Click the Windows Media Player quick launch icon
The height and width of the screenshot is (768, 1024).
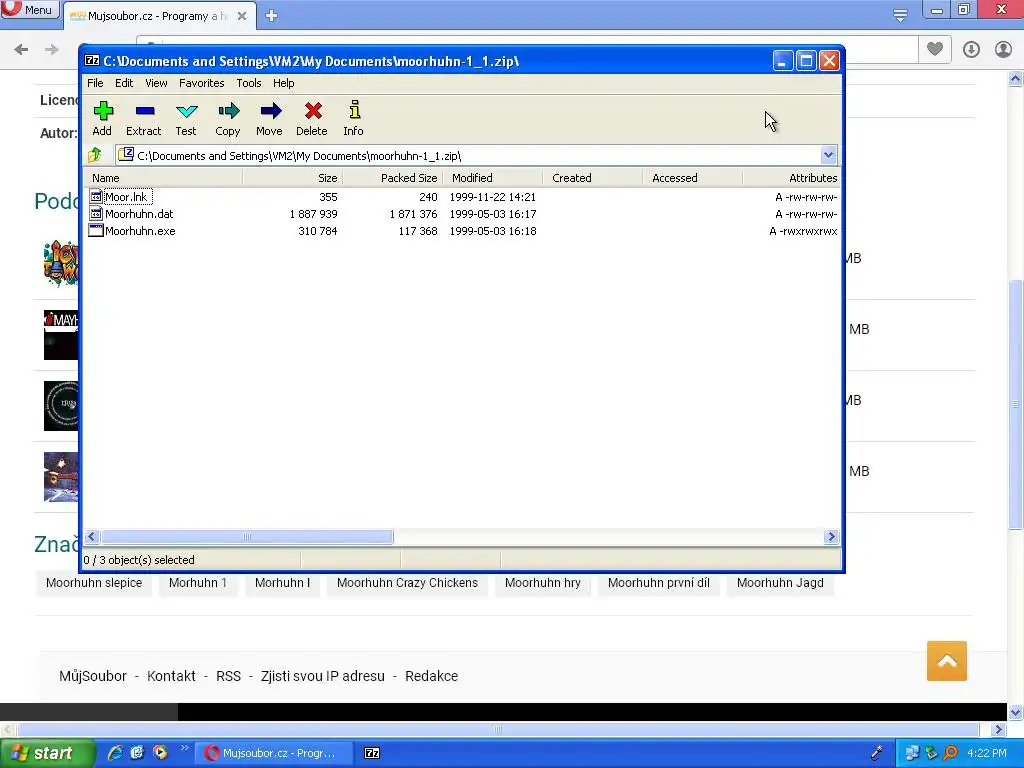pos(160,752)
